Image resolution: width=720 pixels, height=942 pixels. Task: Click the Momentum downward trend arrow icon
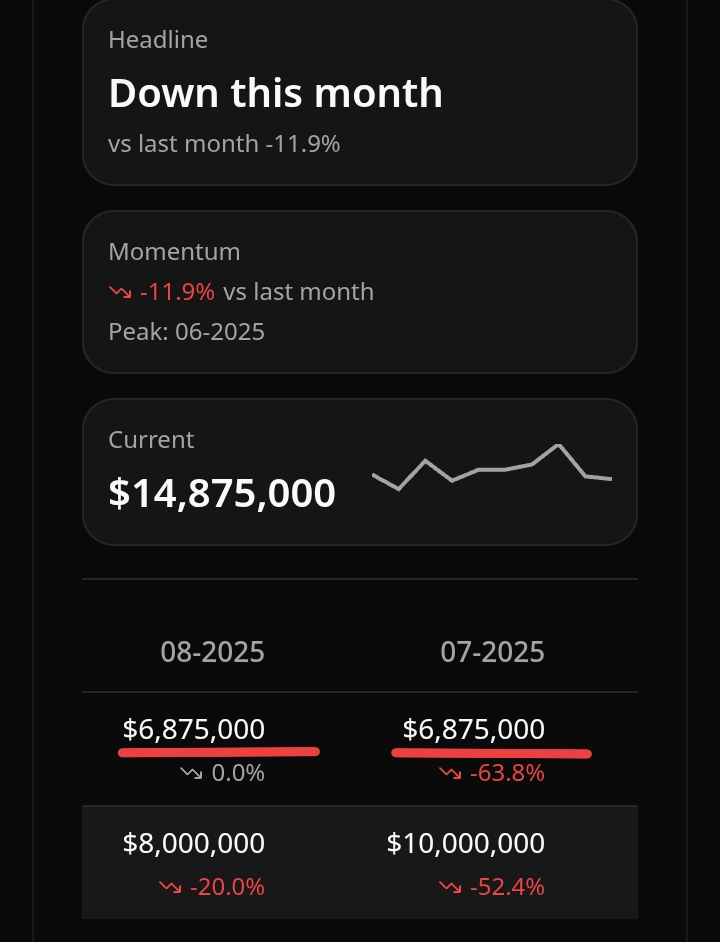120,292
